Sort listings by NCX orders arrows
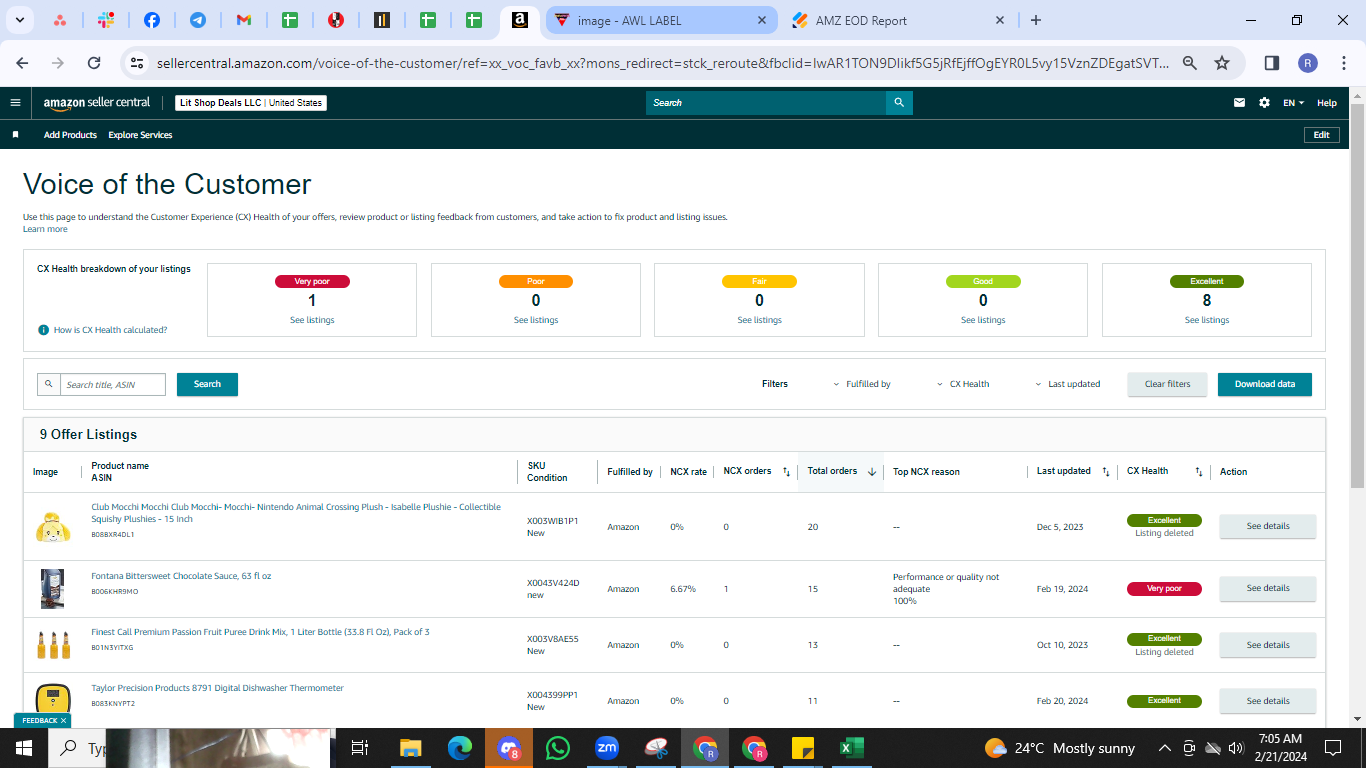The image size is (1366, 768). (x=786, y=472)
